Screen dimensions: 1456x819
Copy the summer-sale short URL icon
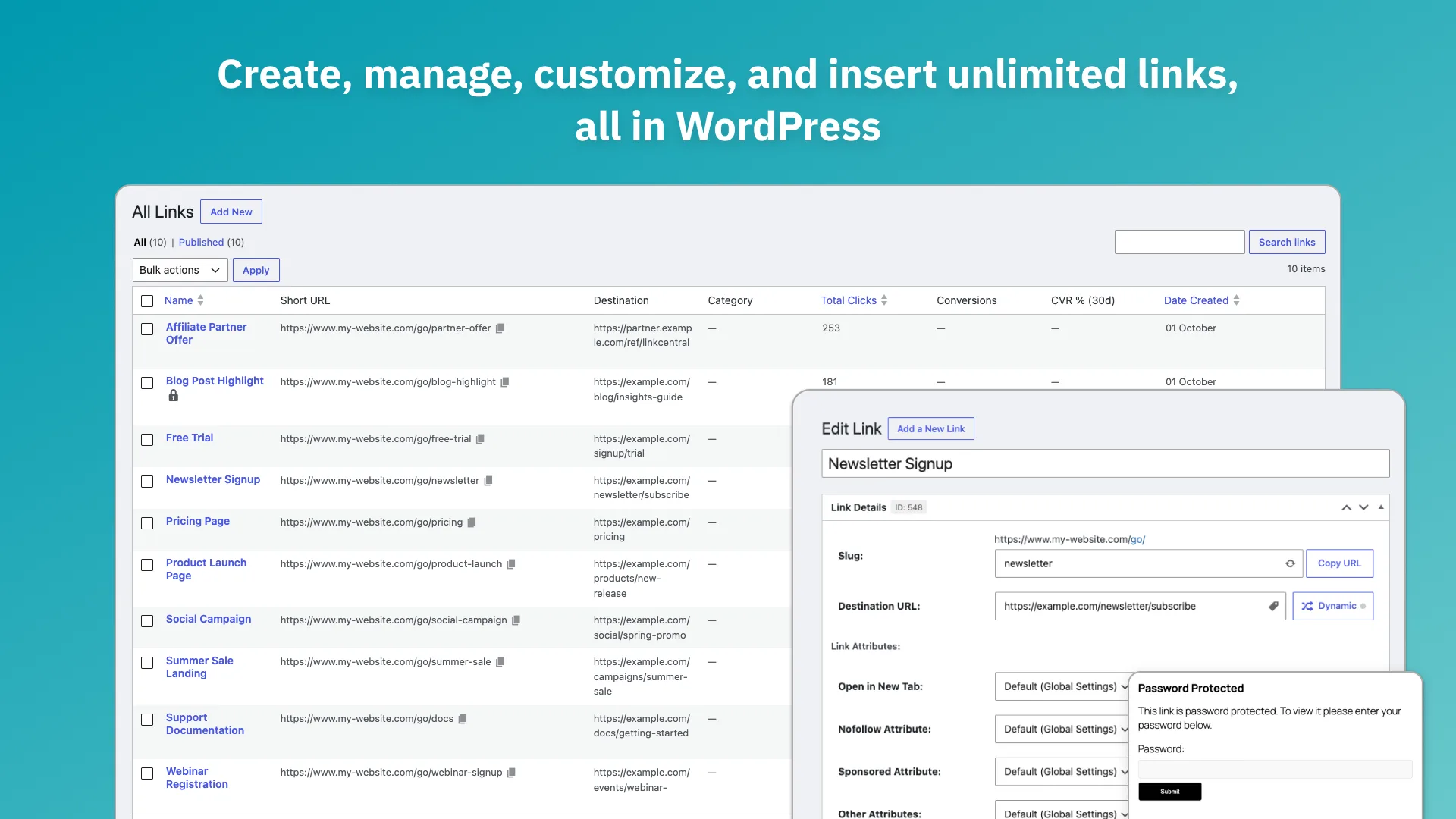click(x=500, y=662)
